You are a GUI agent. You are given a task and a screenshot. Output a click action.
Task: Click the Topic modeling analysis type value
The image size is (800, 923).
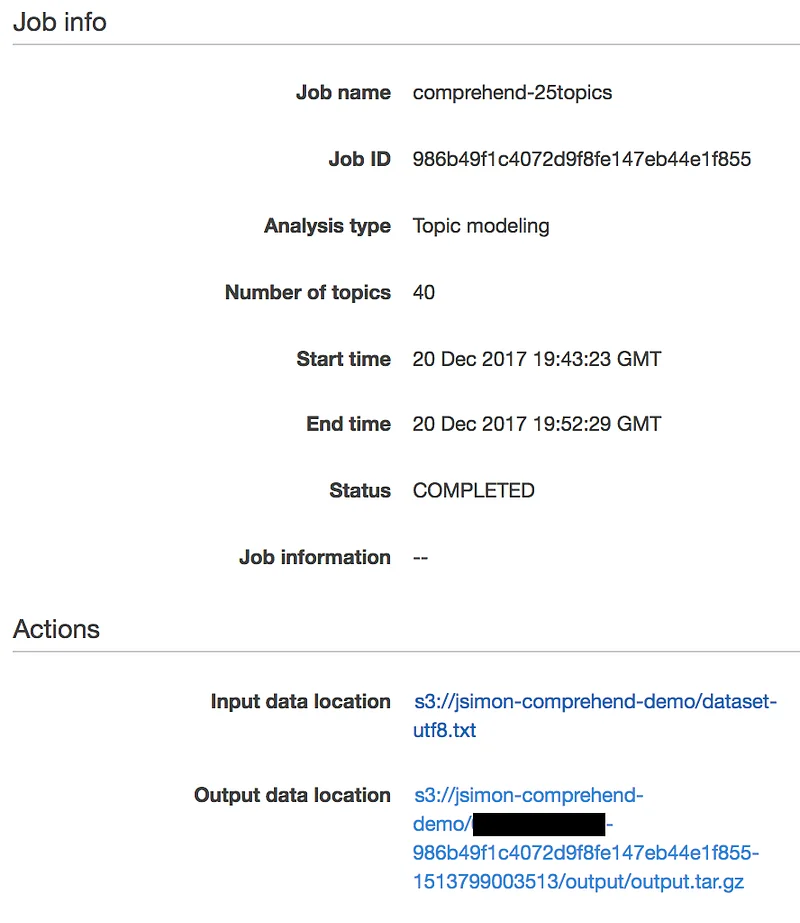point(481,226)
